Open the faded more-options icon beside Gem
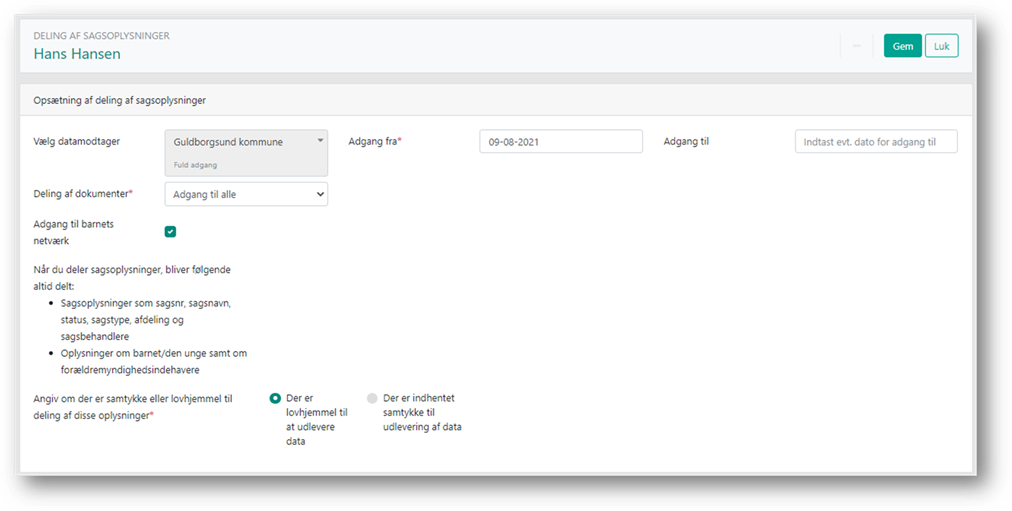The image size is (1012, 511). coord(857,46)
